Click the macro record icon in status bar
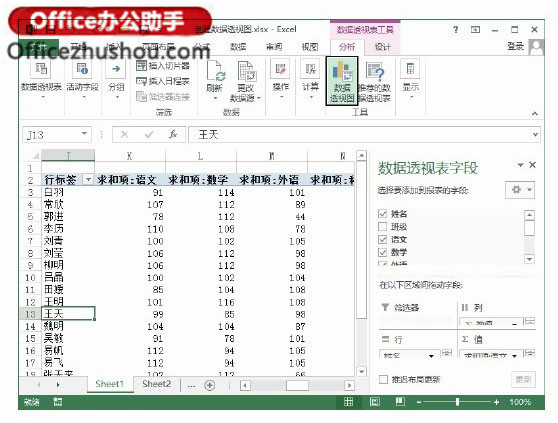This screenshot has height=423, width=558. pyautogui.click(x=58, y=402)
